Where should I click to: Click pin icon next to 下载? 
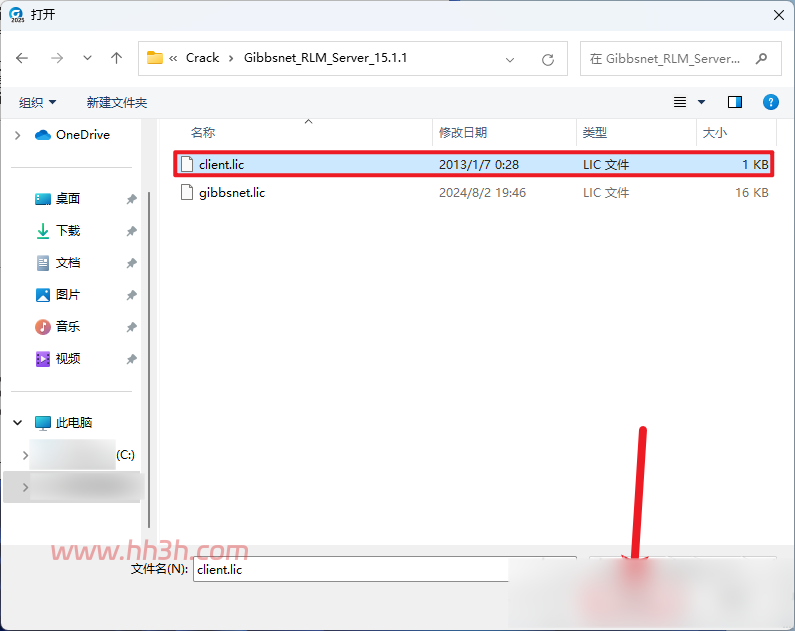tap(131, 231)
